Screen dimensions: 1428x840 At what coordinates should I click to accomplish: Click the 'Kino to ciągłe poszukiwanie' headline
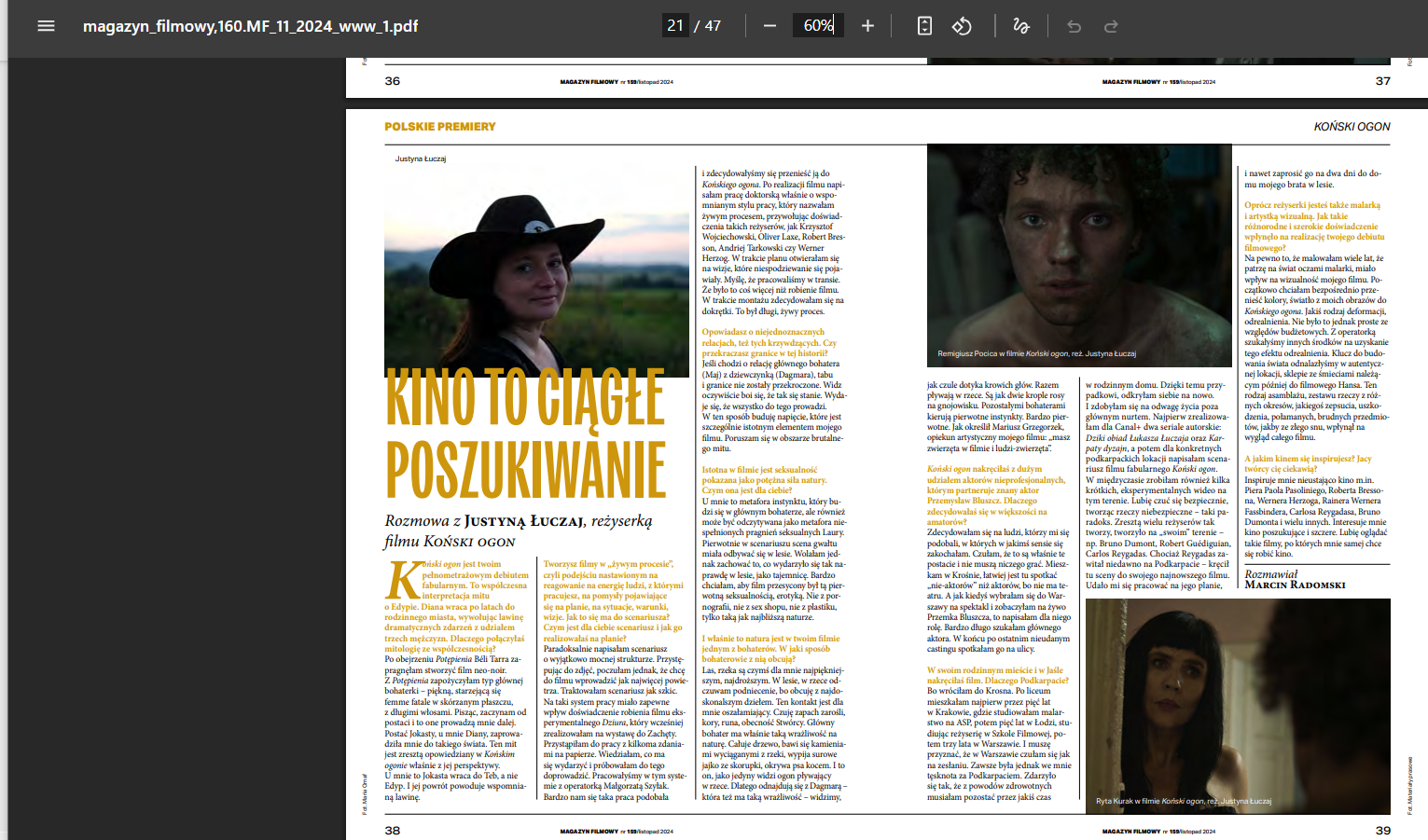click(x=526, y=434)
